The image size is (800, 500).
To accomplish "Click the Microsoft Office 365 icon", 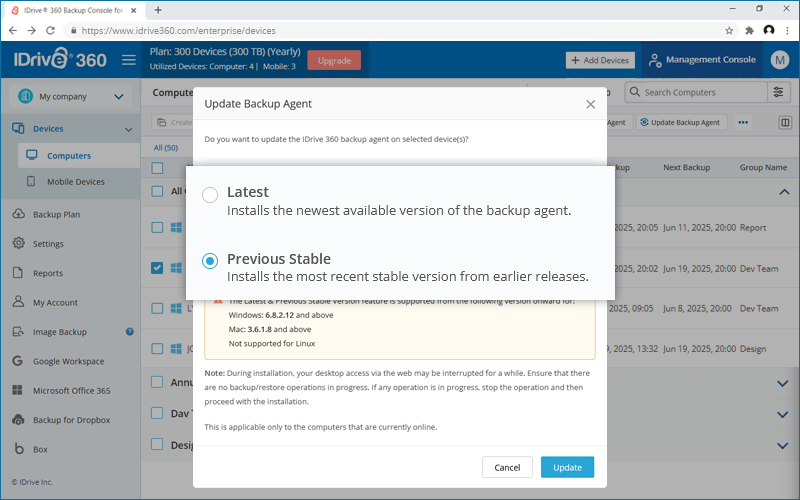I will click(x=17, y=390).
